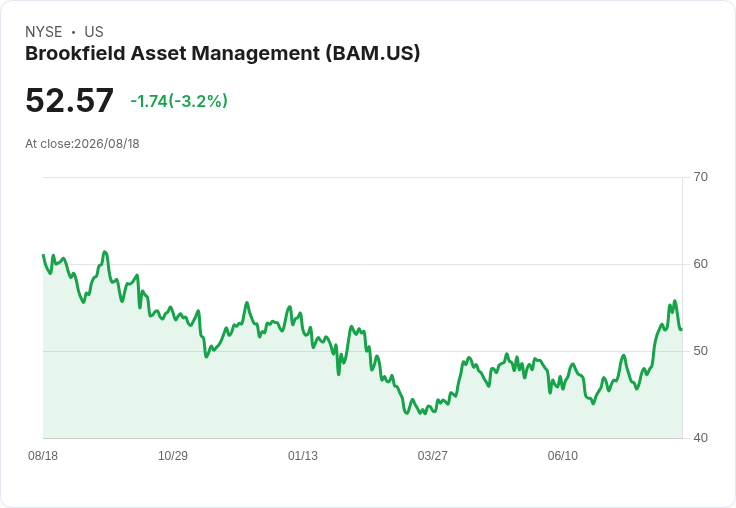Click the US market label
The height and width of the screenshot is (508, 736).
pyautogui.click(x=94, y=32)
